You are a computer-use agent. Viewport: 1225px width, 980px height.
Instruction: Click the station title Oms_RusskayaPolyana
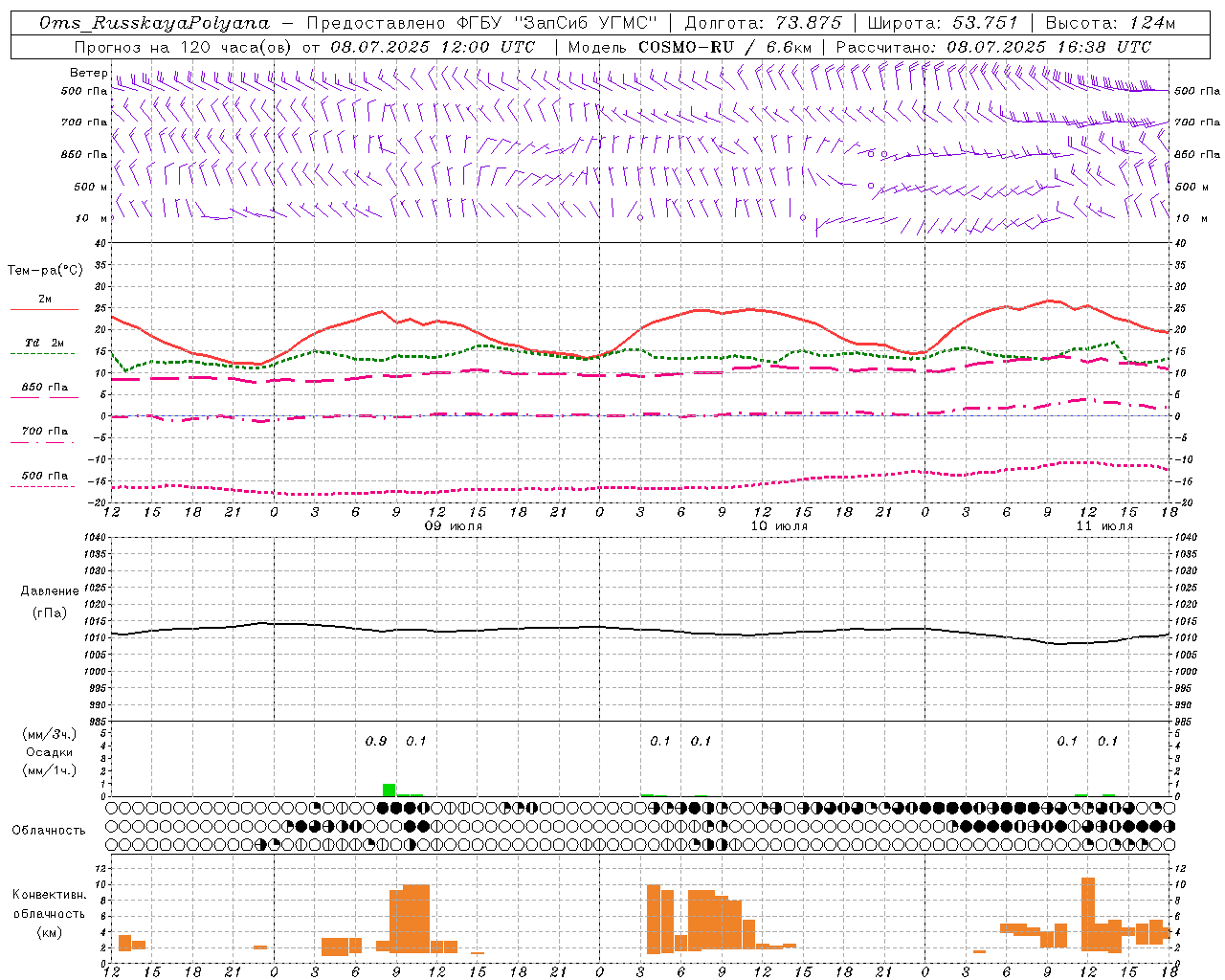click(x=155, y=23)
